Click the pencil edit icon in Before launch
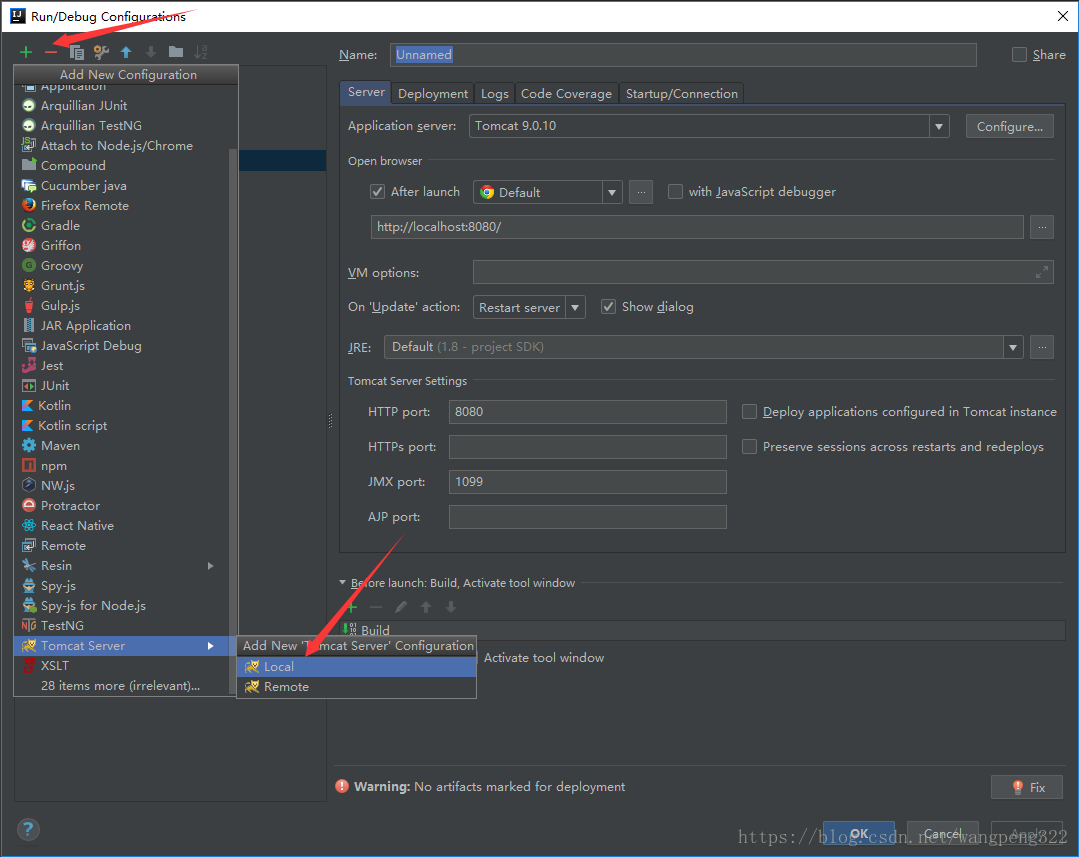Screen dimensions: 1079x857 (401, 607)
